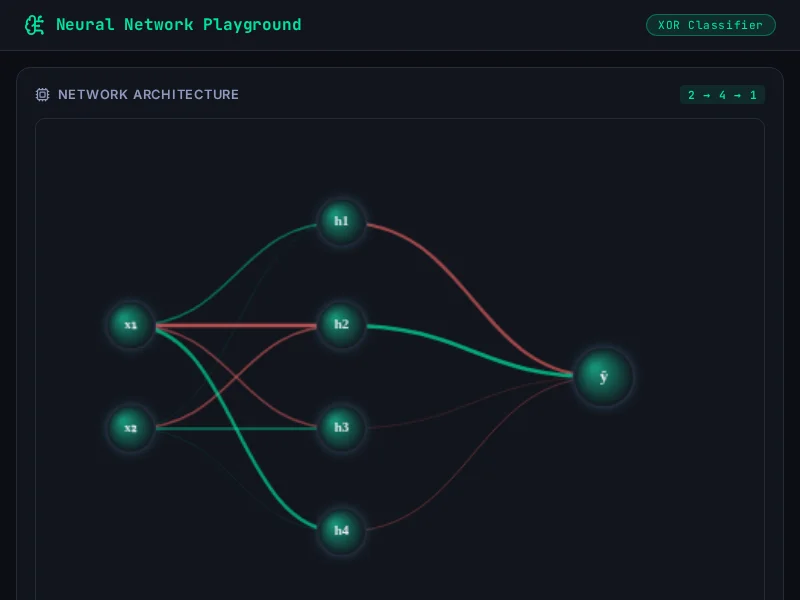Screen dimensions: 800x600
Task: Click the Network Architecture panel heading
Action: [x=148, y=95]
